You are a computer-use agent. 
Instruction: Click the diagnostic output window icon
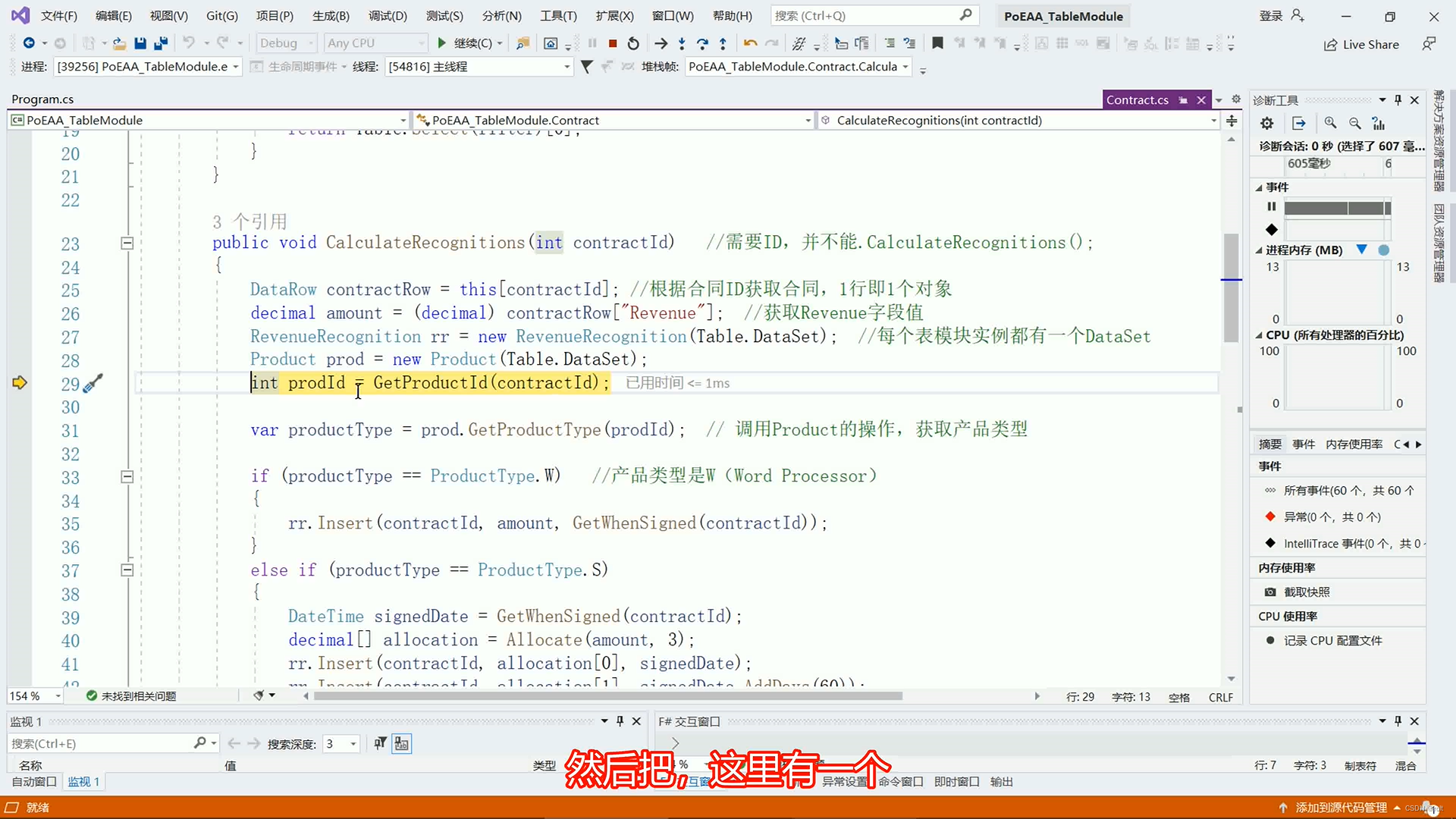(x=1299, y=123)
